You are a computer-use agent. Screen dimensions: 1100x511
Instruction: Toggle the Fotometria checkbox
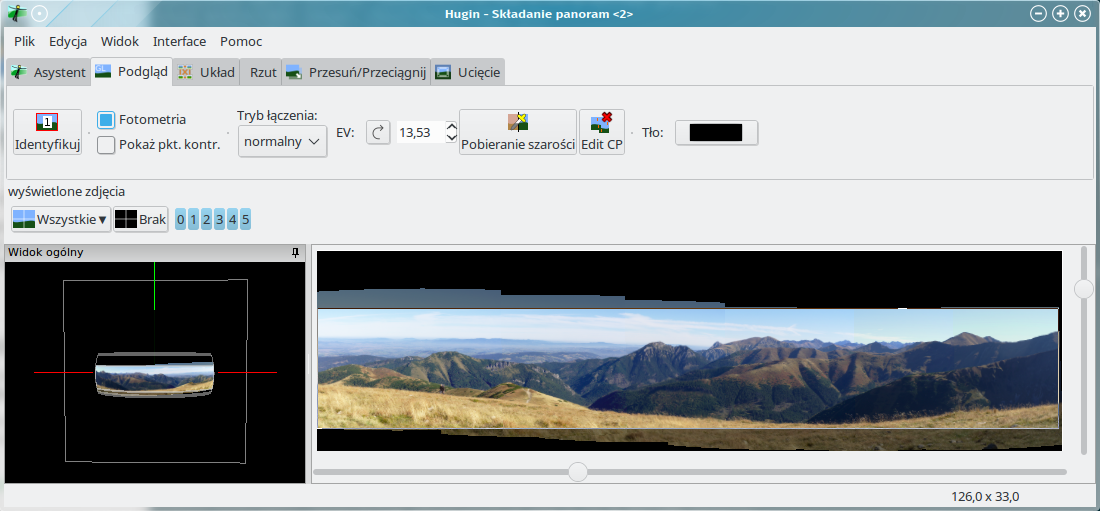pyautogui.click(x=106, y=120)
